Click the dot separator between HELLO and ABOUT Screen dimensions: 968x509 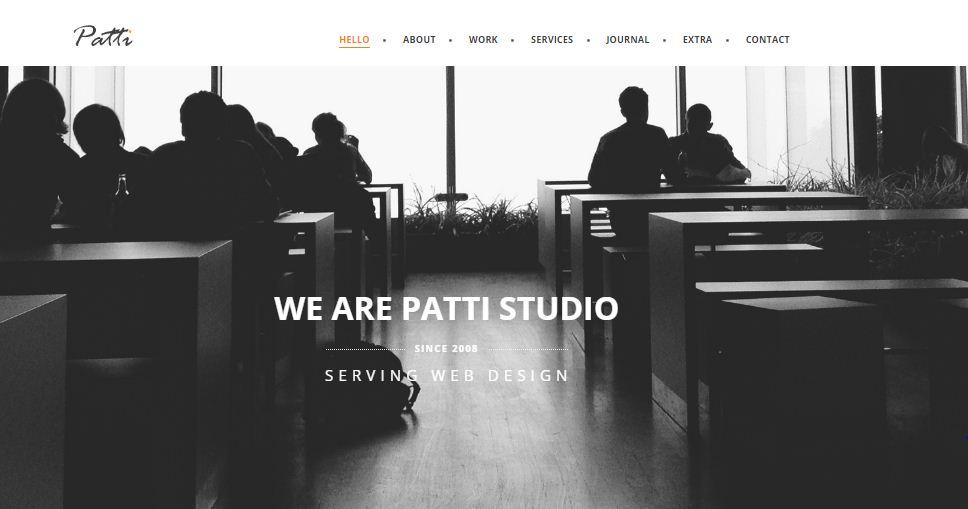click(385, 40)
